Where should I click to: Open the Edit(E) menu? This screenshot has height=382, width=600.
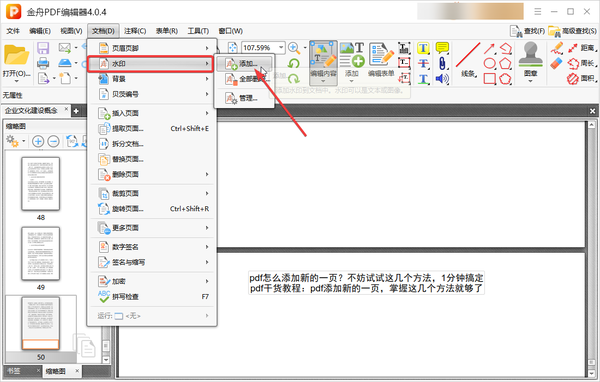[40, 31]
